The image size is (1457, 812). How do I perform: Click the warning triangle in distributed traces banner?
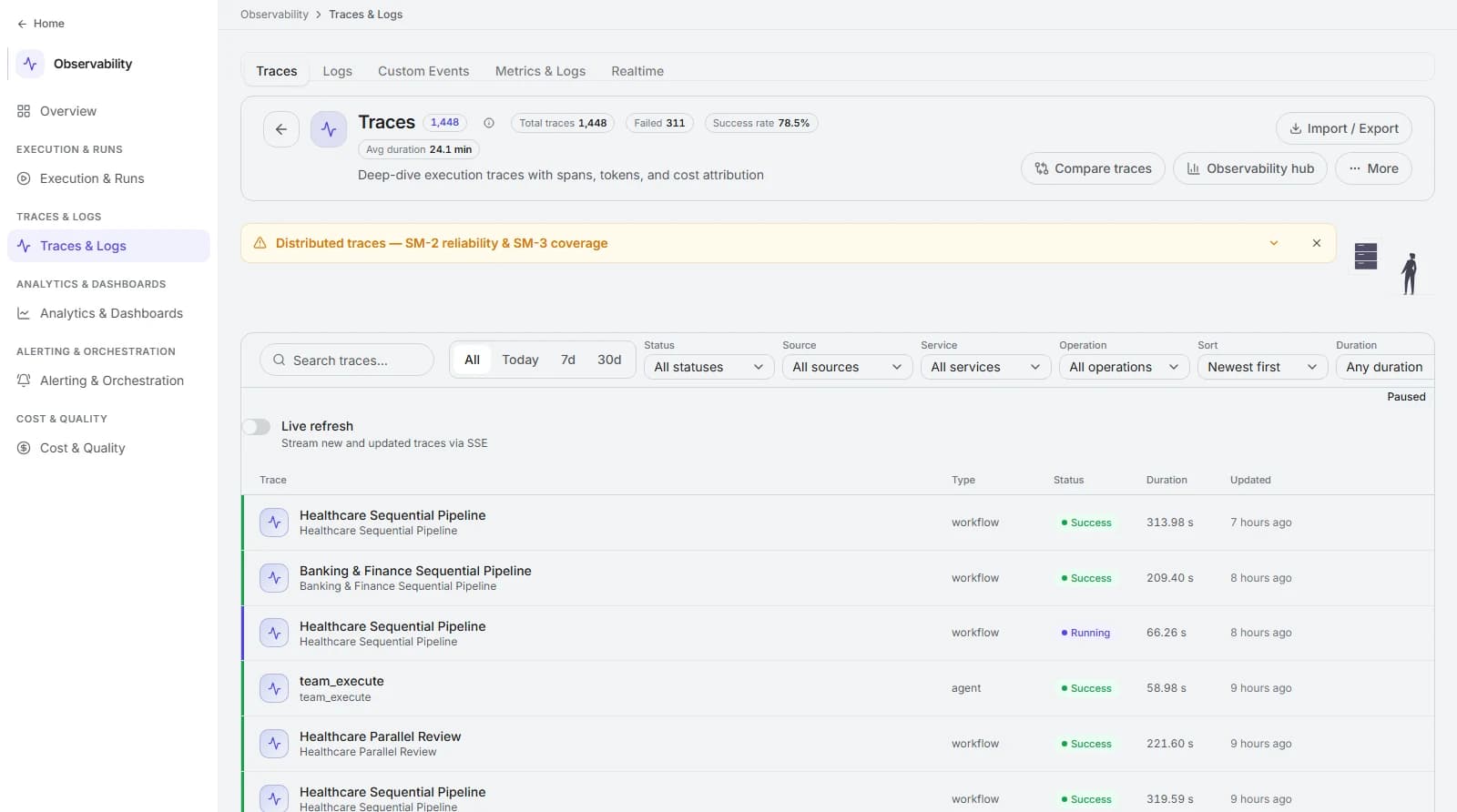pyautogui.click(x=260, y=243)
